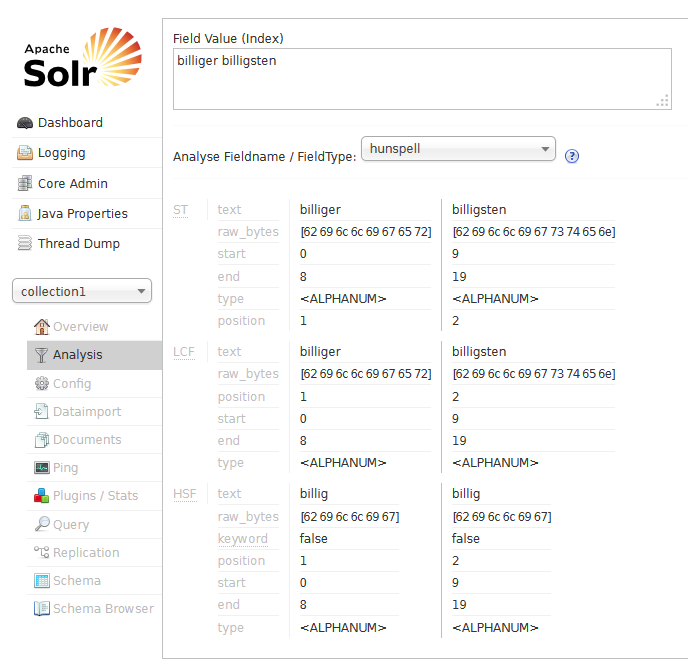Click the HSF filter abbreviation
This screenshot has height=663, width=688.
[x=183, y=493]
